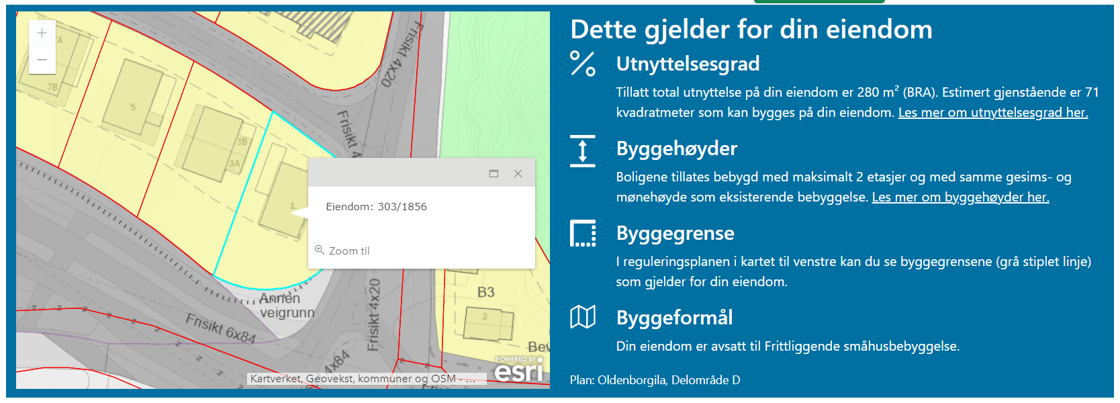Close the Eiendom popup
Viewport: 1120px width, 403px height.
(518, 174)
